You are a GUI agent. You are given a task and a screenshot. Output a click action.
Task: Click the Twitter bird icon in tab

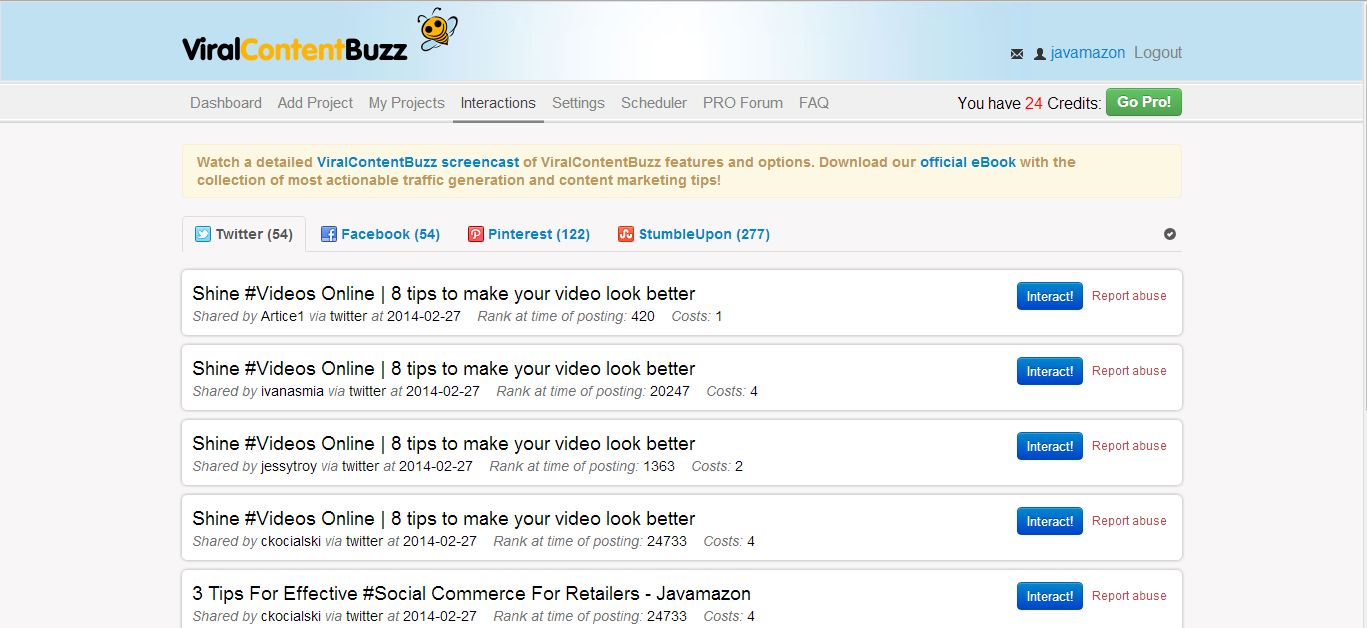(203, 234)
